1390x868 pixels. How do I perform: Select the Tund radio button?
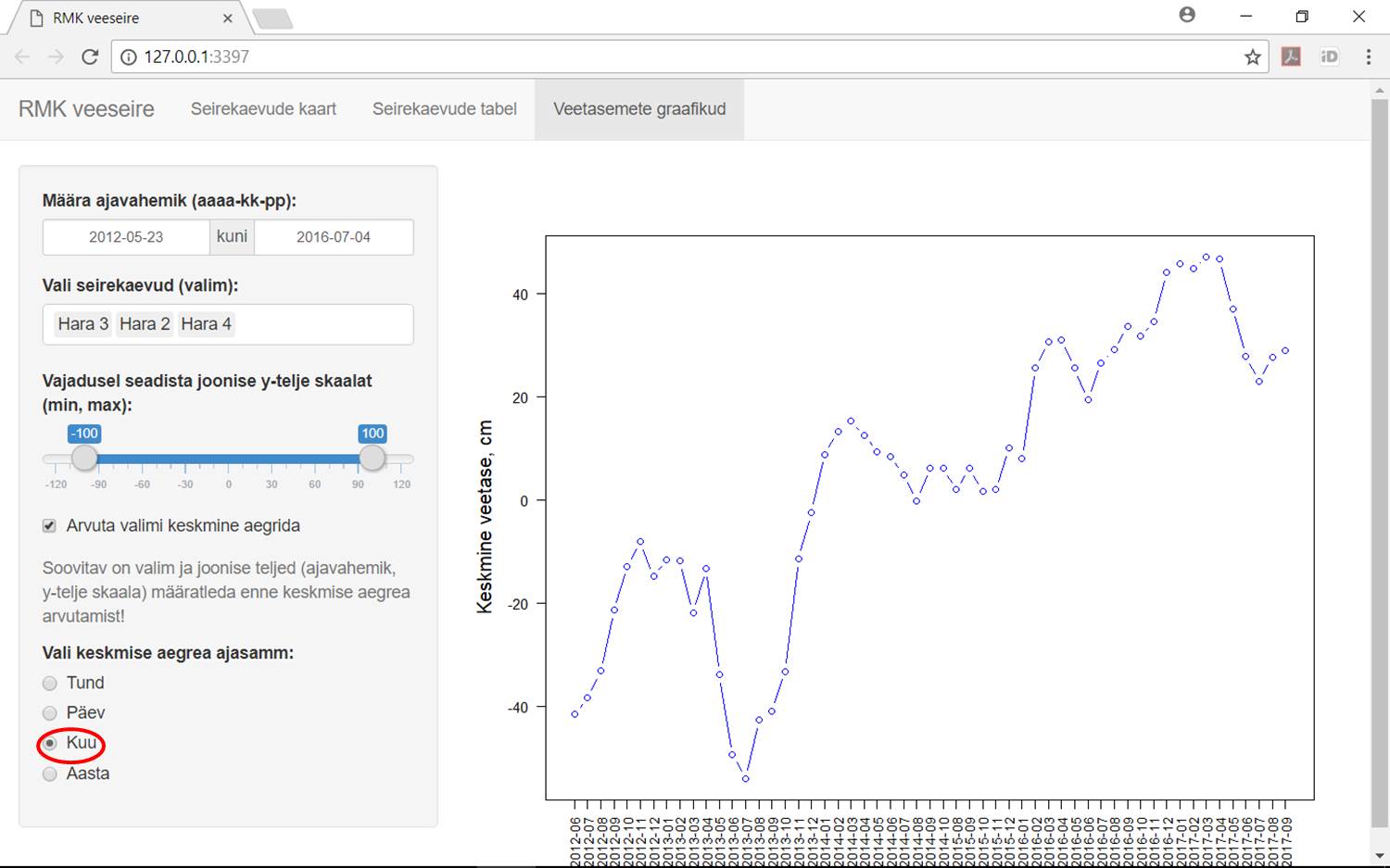coord(50,684)
